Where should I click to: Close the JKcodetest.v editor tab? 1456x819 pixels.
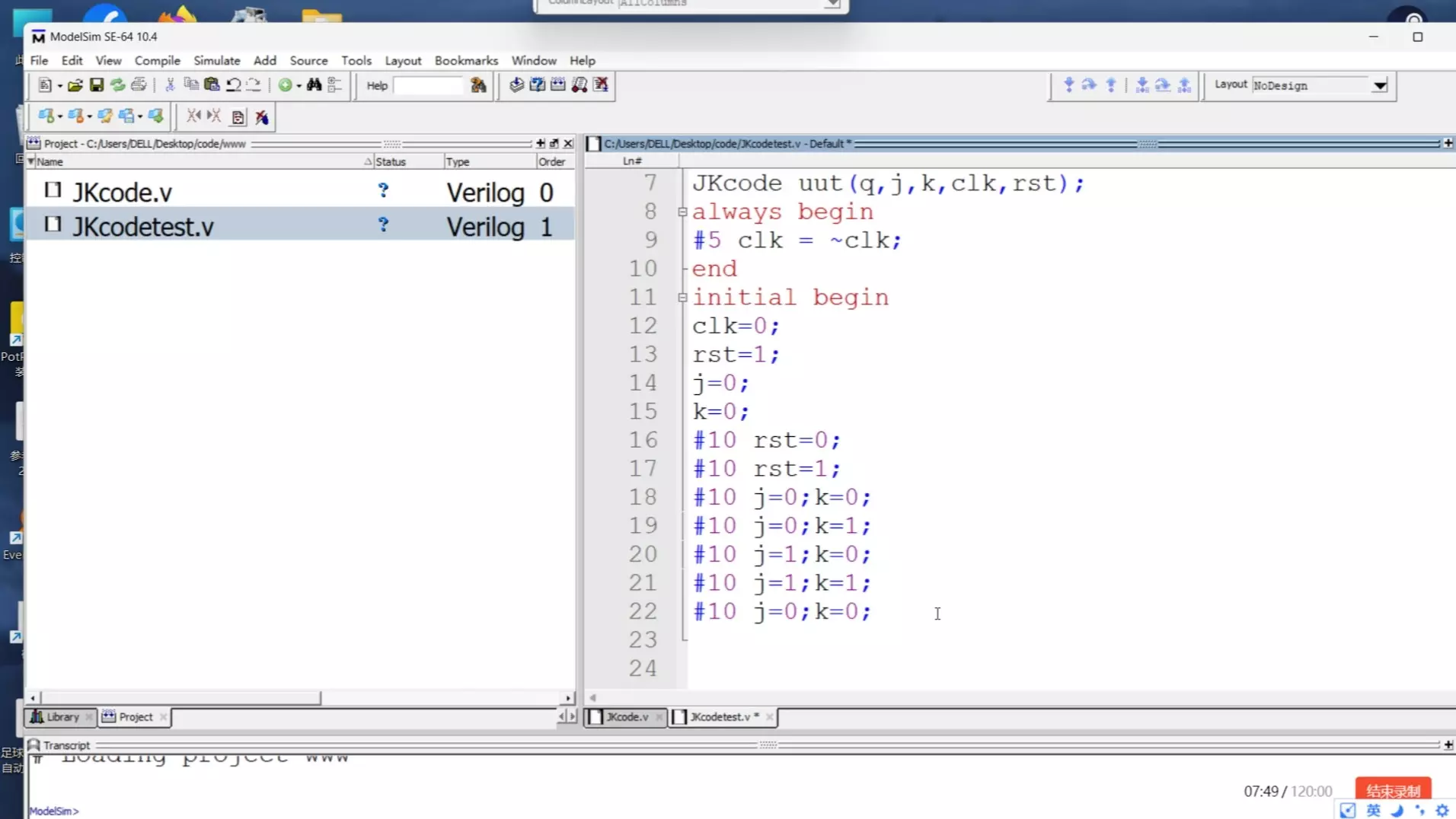pos(769,717)
